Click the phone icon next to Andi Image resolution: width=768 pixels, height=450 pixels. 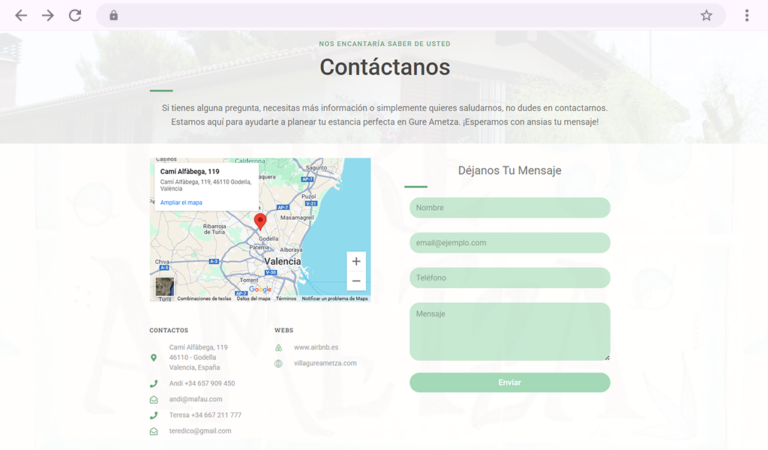click(154, 384)
